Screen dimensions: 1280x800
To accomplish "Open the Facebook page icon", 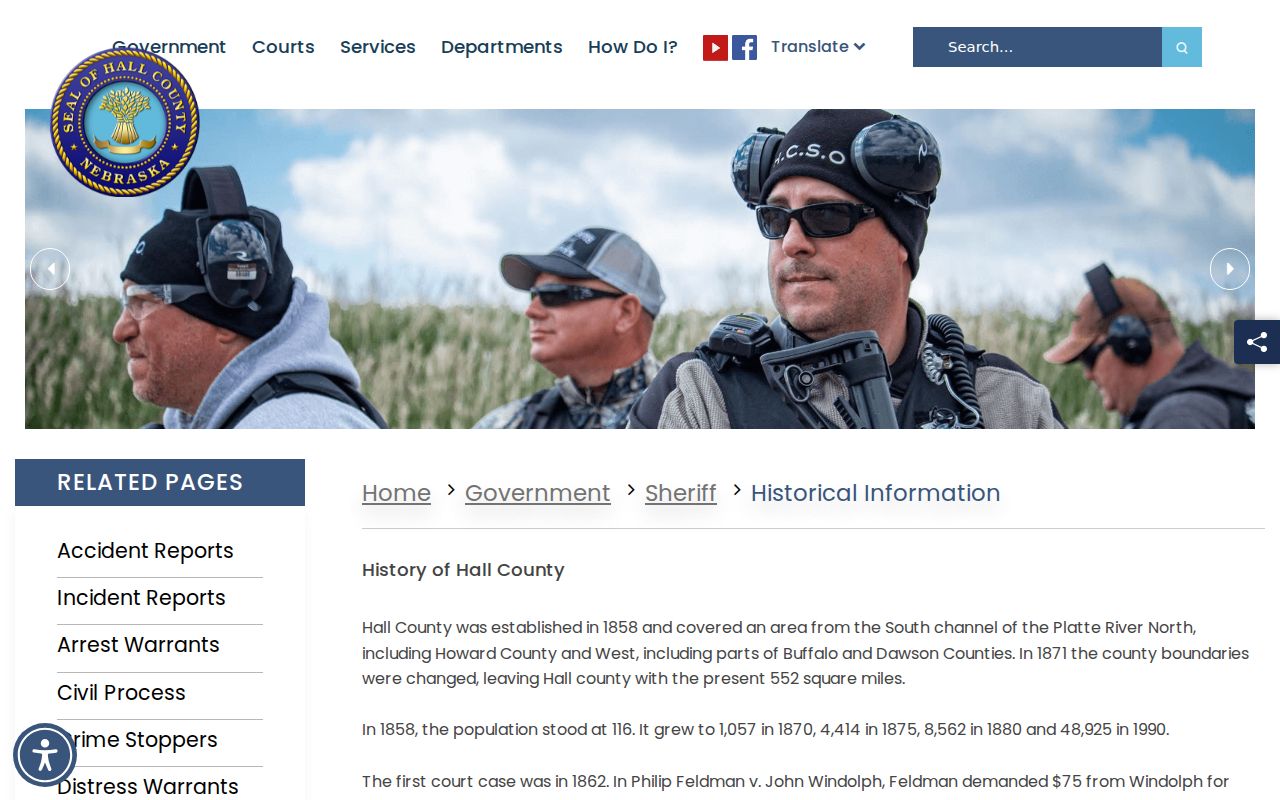I will coord(744,47).
